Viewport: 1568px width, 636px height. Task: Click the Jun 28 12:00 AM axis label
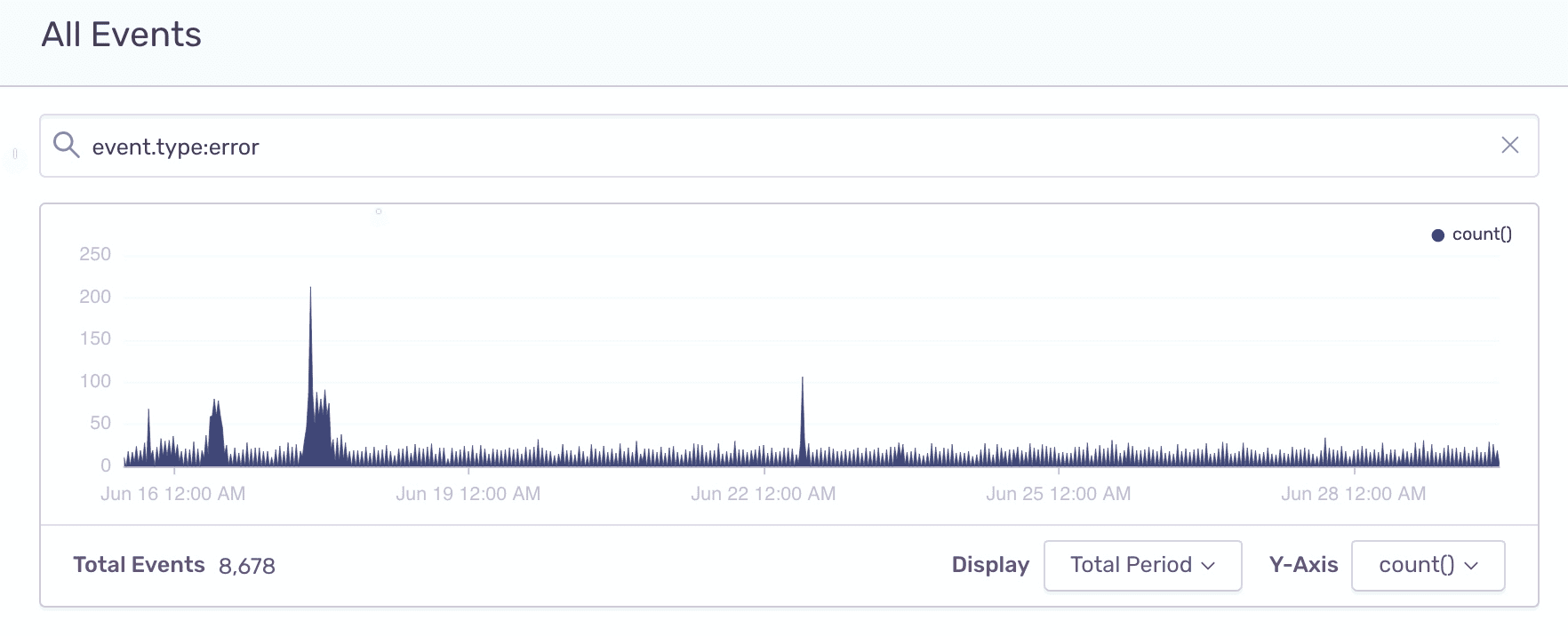click(x=1353, y=494)
